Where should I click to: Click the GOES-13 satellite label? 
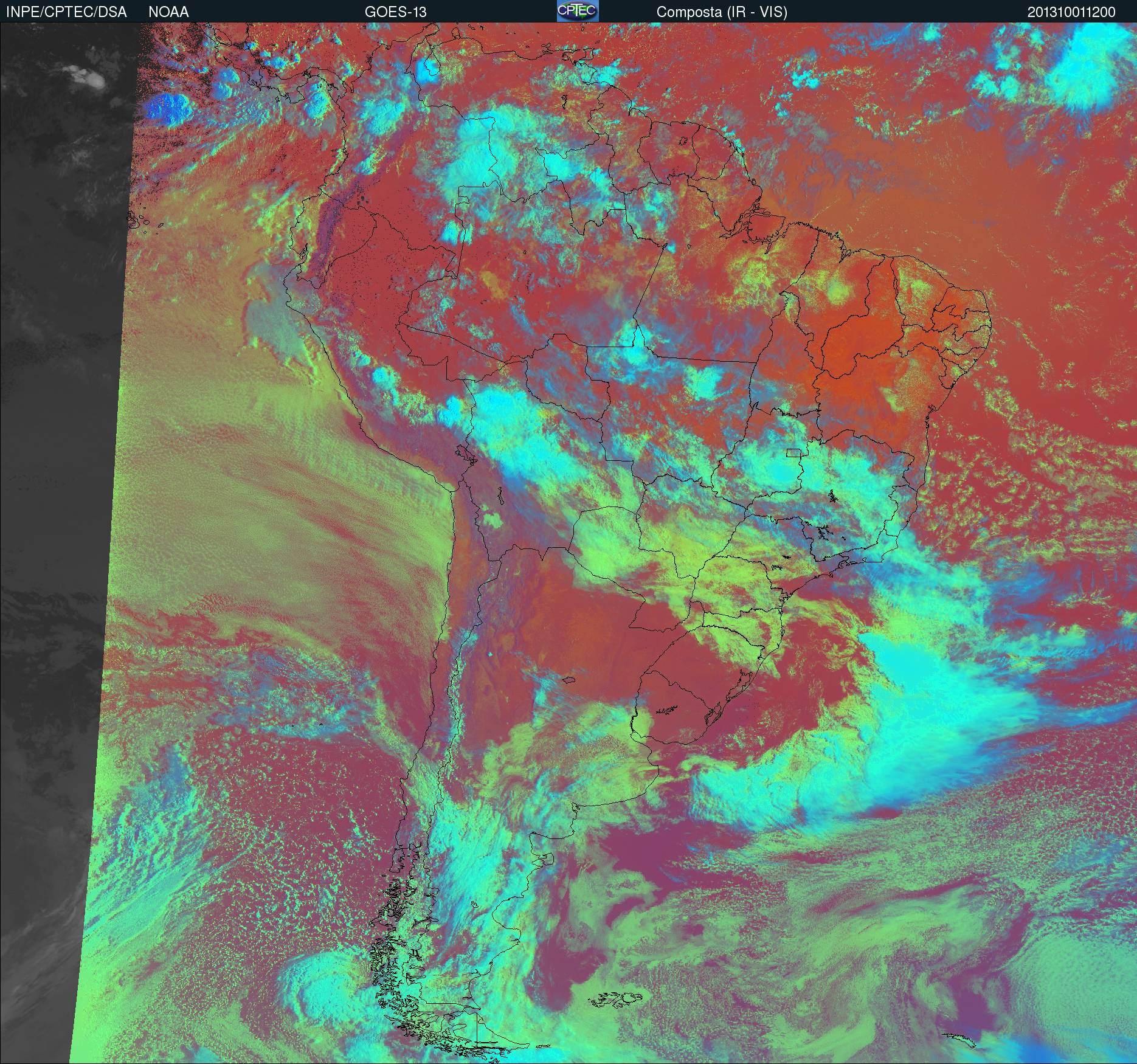point(395,12)
